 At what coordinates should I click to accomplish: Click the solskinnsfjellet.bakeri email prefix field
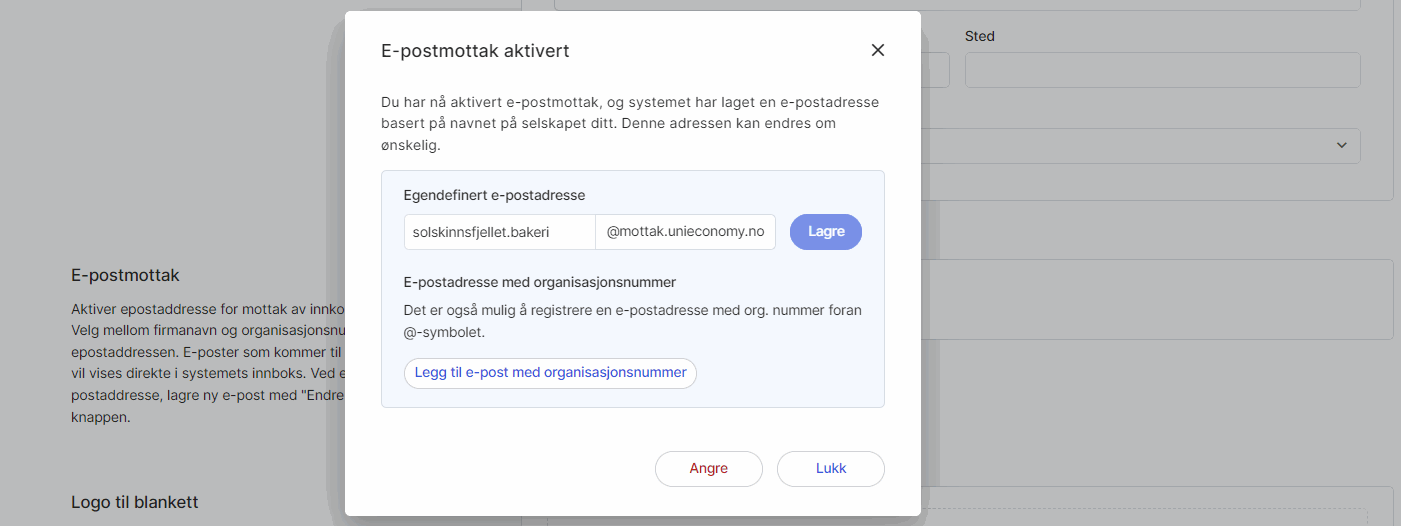click(x=499, y=232)
